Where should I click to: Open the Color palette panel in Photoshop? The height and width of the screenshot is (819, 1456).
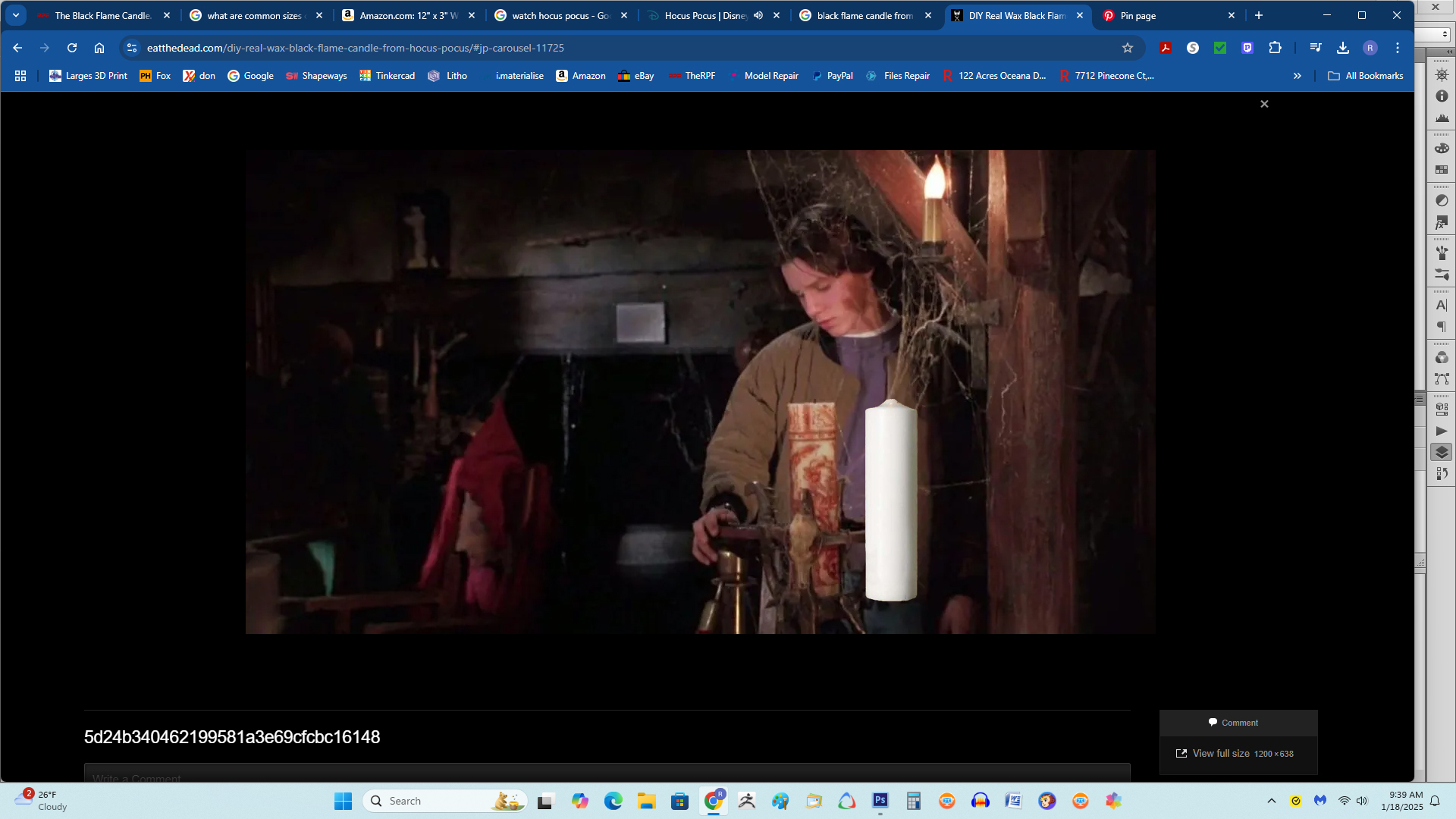point(1442,148)
